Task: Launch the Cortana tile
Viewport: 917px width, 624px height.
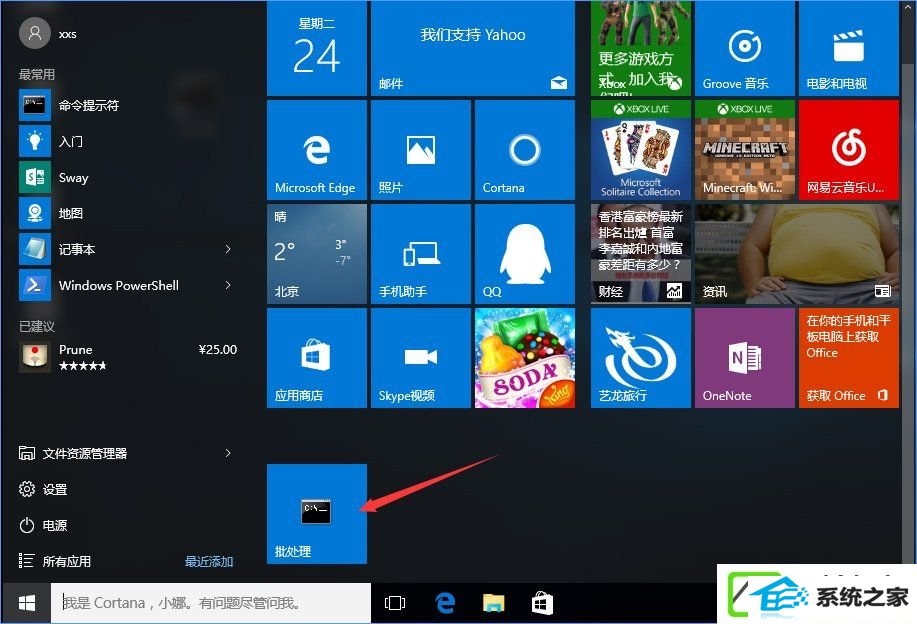Action: pyautogui.click(x=525, y=150)
